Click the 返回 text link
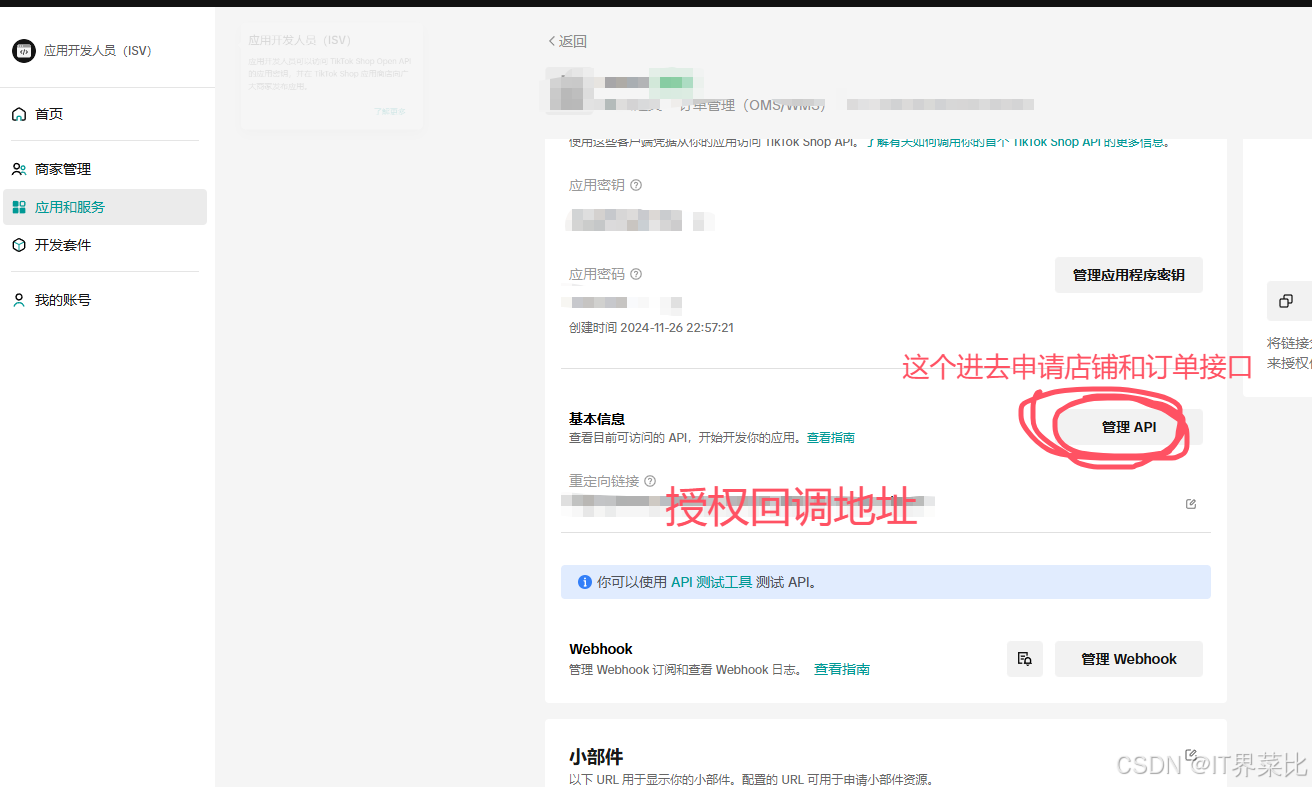This screenshot has height=787, width=1312. 573,41
